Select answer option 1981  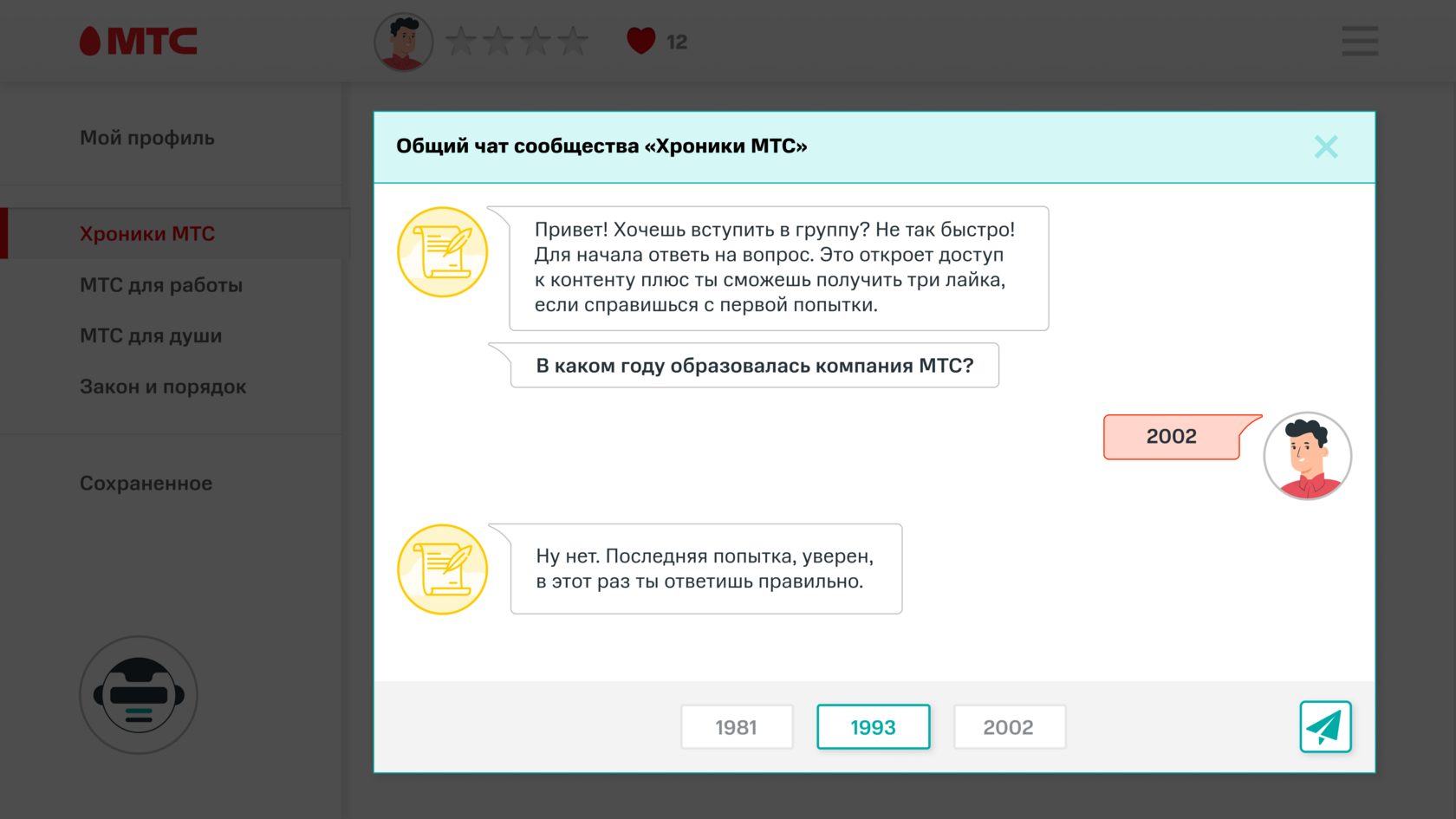tap(737, 727)
